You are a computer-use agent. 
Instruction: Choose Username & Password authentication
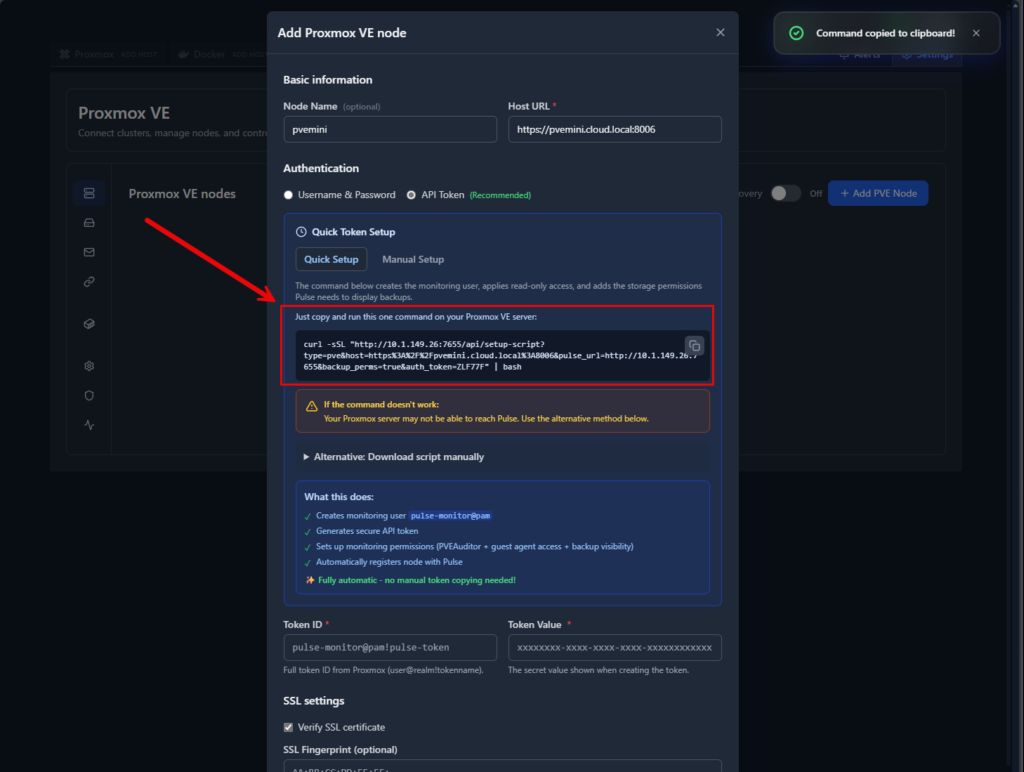point(288,195)
